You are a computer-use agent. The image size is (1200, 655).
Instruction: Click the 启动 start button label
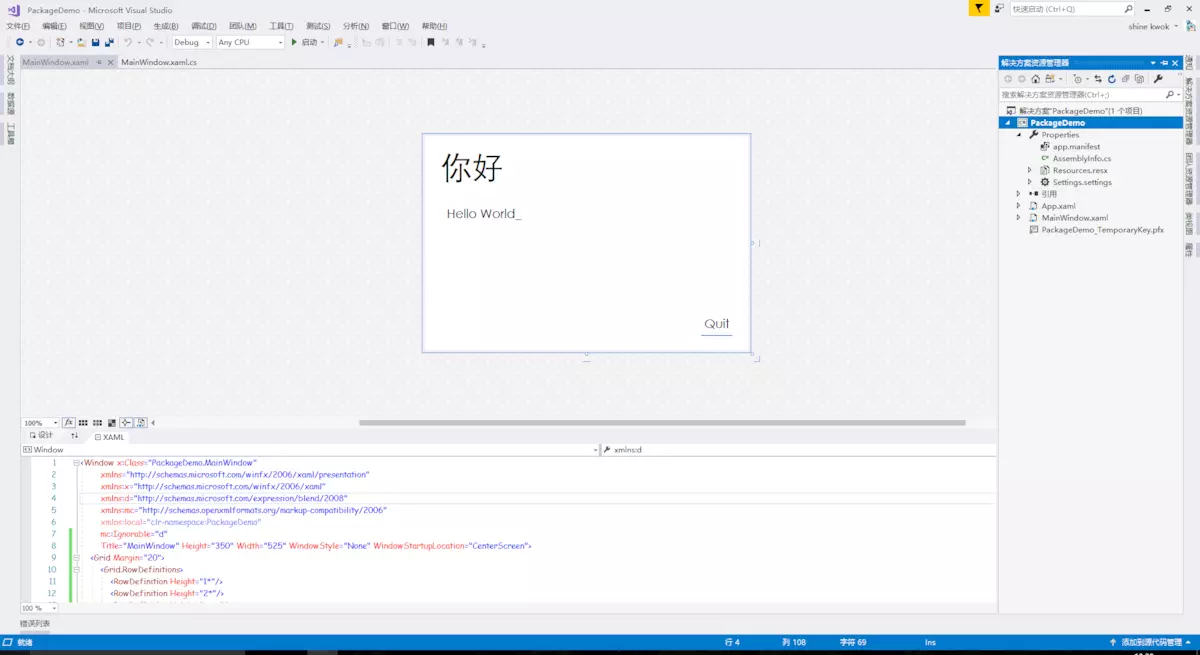309,42
